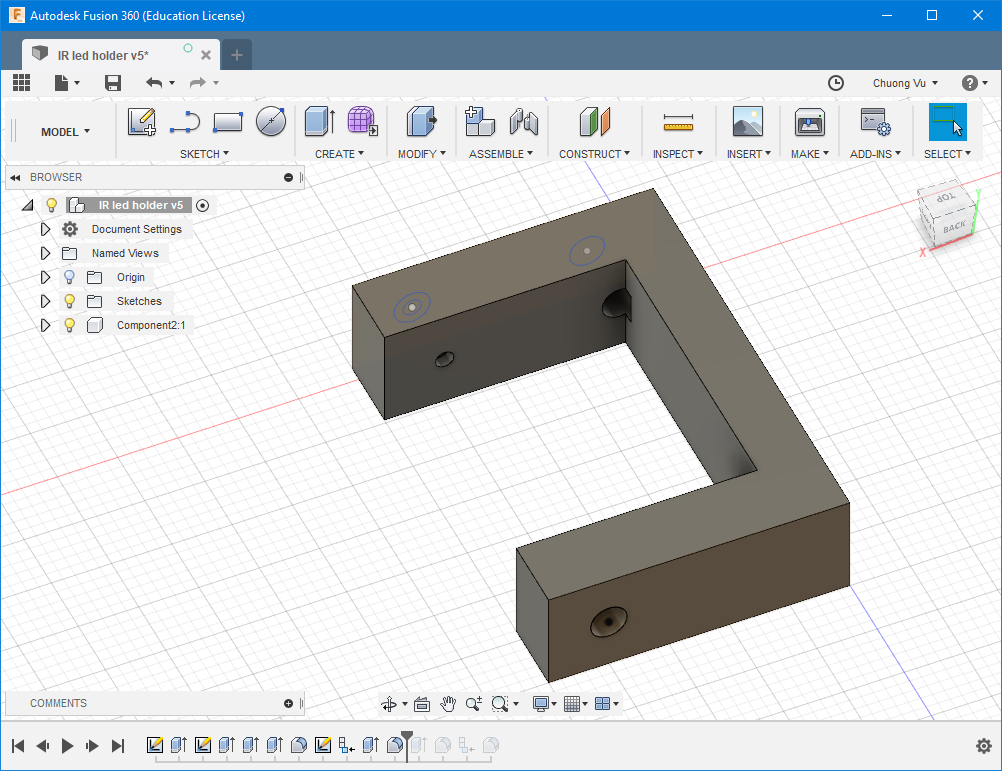Choose the Orbit navigation tool
The image size is (1002, 771).
click(389, 704)
